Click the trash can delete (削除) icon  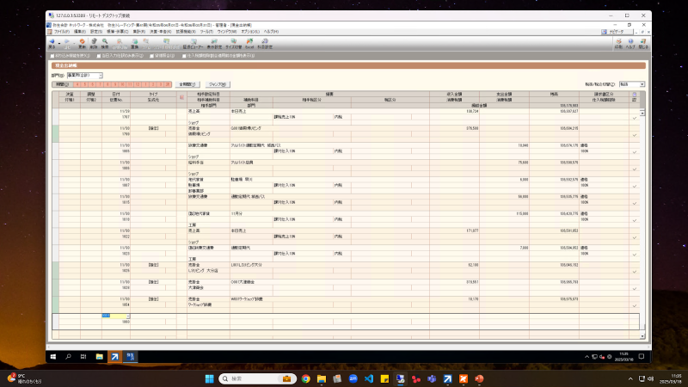[93, 43]
